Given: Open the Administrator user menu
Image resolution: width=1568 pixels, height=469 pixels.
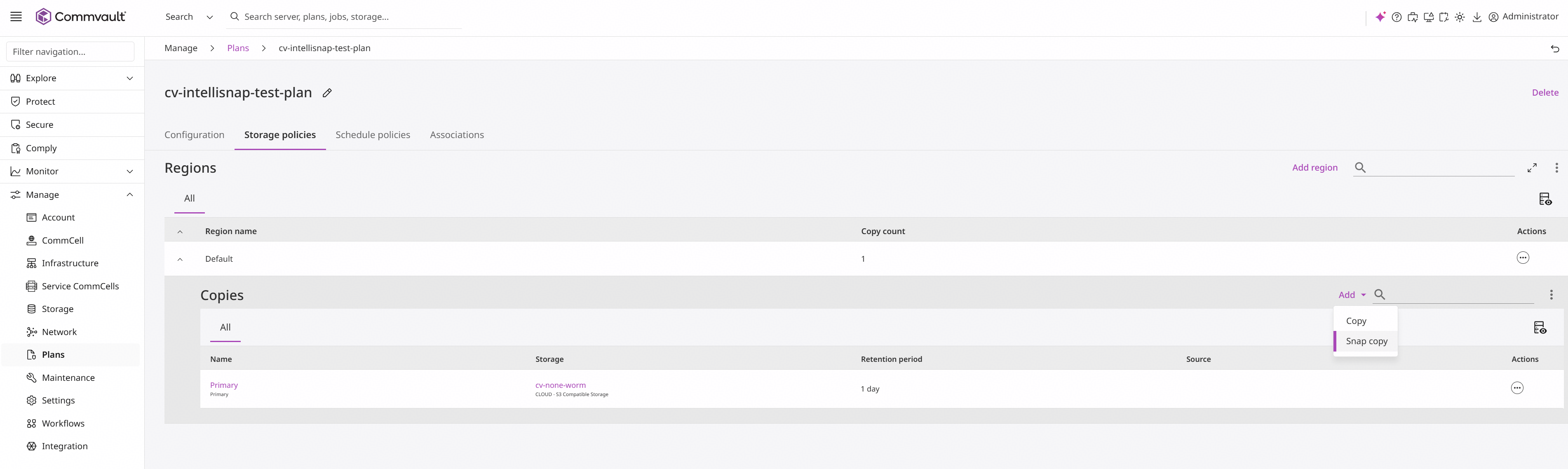Looking at the screenshot, I should (x=1523, y=17).
